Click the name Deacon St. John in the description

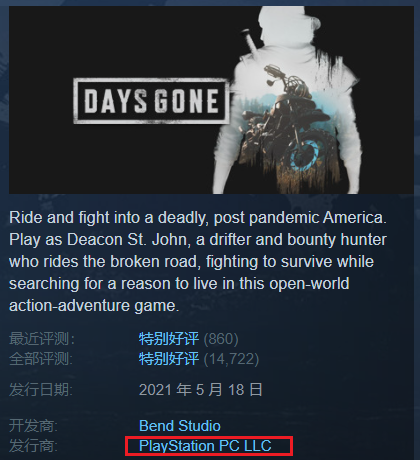pyautogui.click(x=129, y=240)
